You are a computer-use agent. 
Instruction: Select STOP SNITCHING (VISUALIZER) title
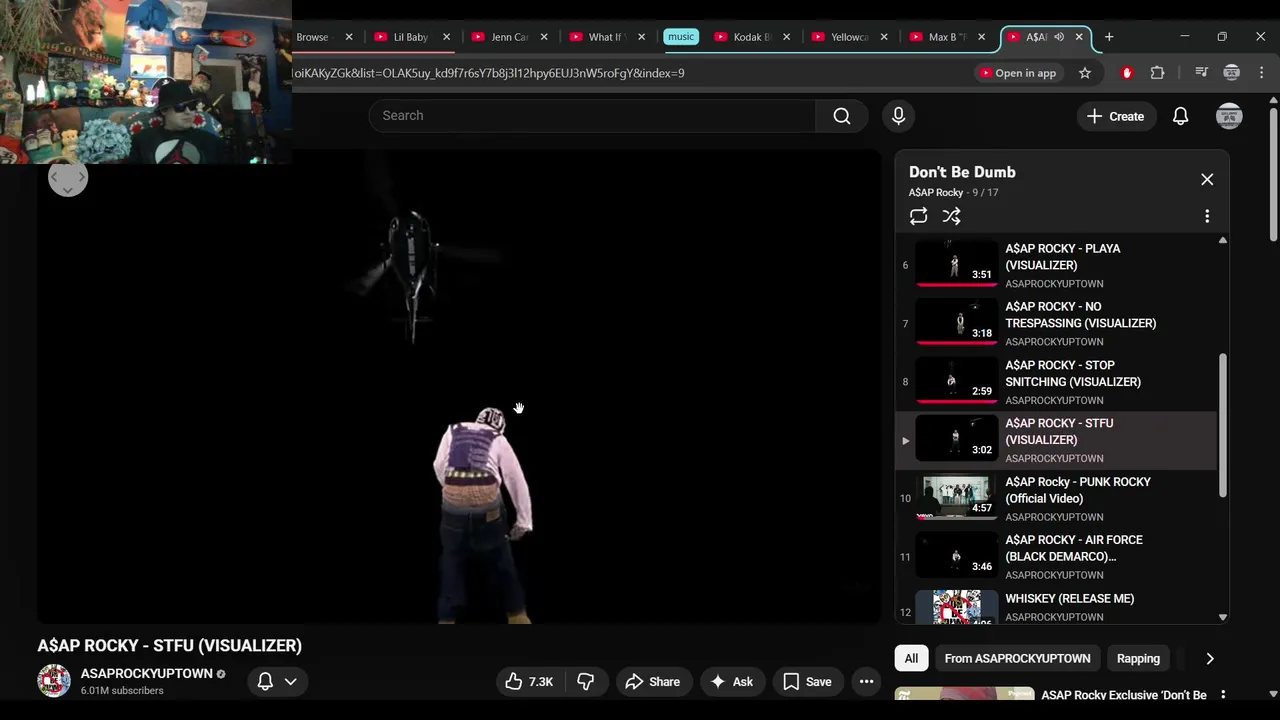[x=1072, y=373]
